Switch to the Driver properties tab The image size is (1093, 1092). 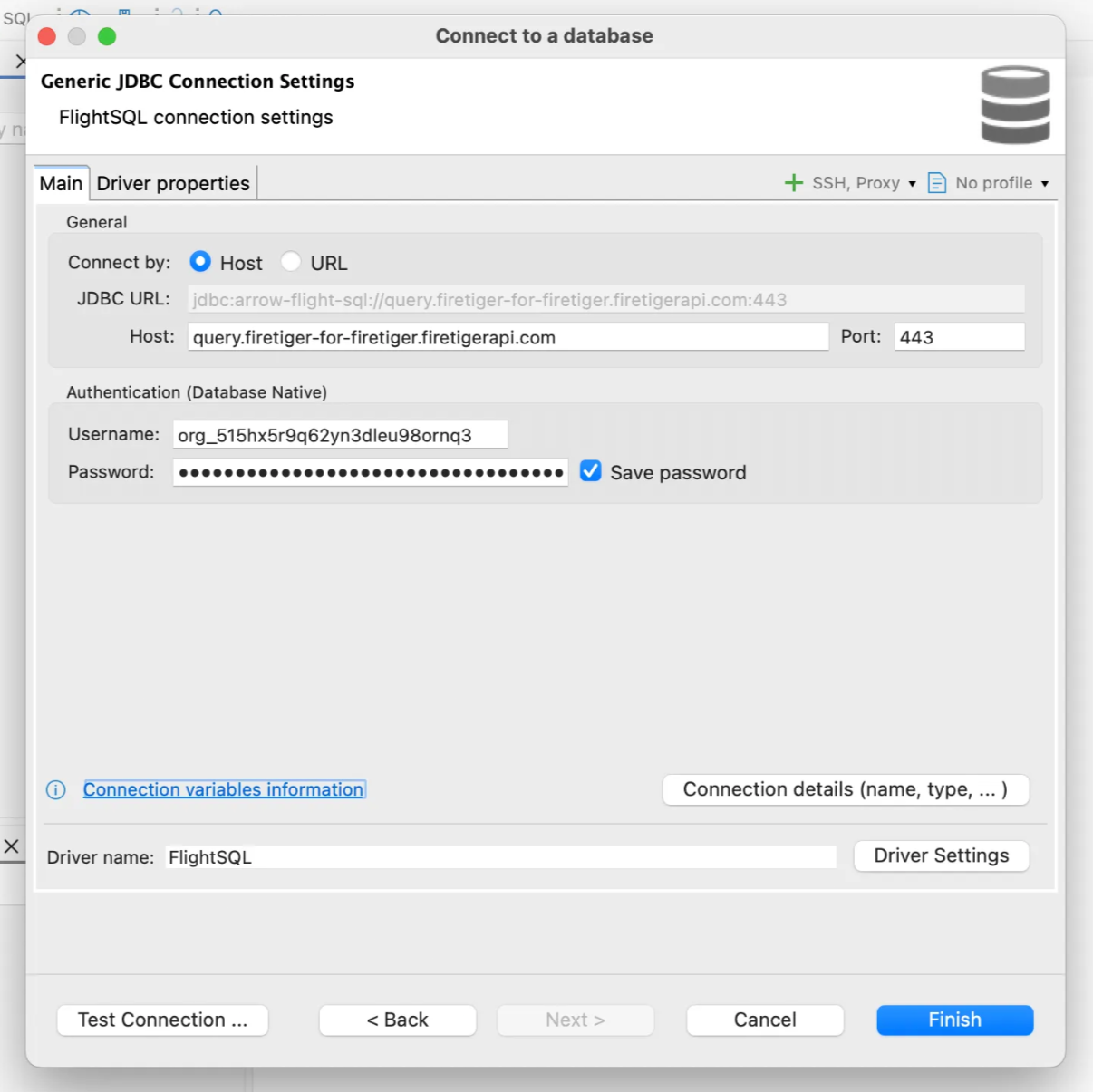173,183
